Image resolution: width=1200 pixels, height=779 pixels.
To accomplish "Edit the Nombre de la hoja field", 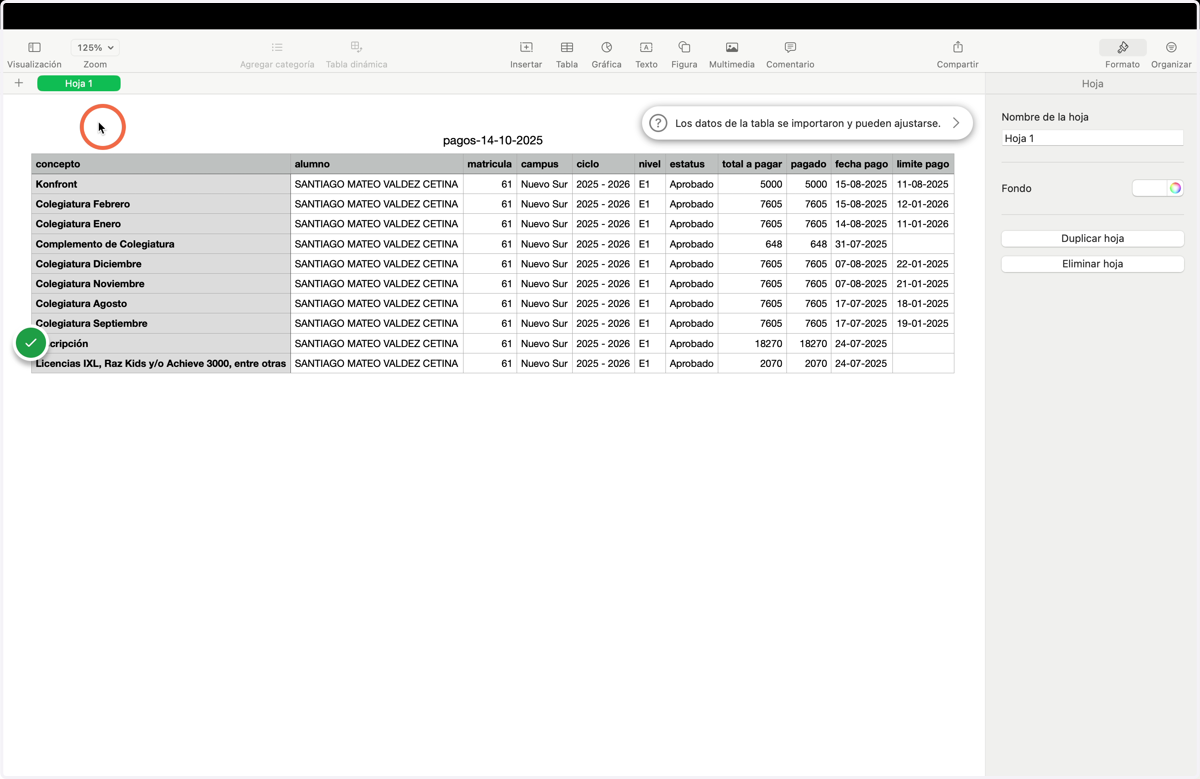I will click(x=1092, y=138).
